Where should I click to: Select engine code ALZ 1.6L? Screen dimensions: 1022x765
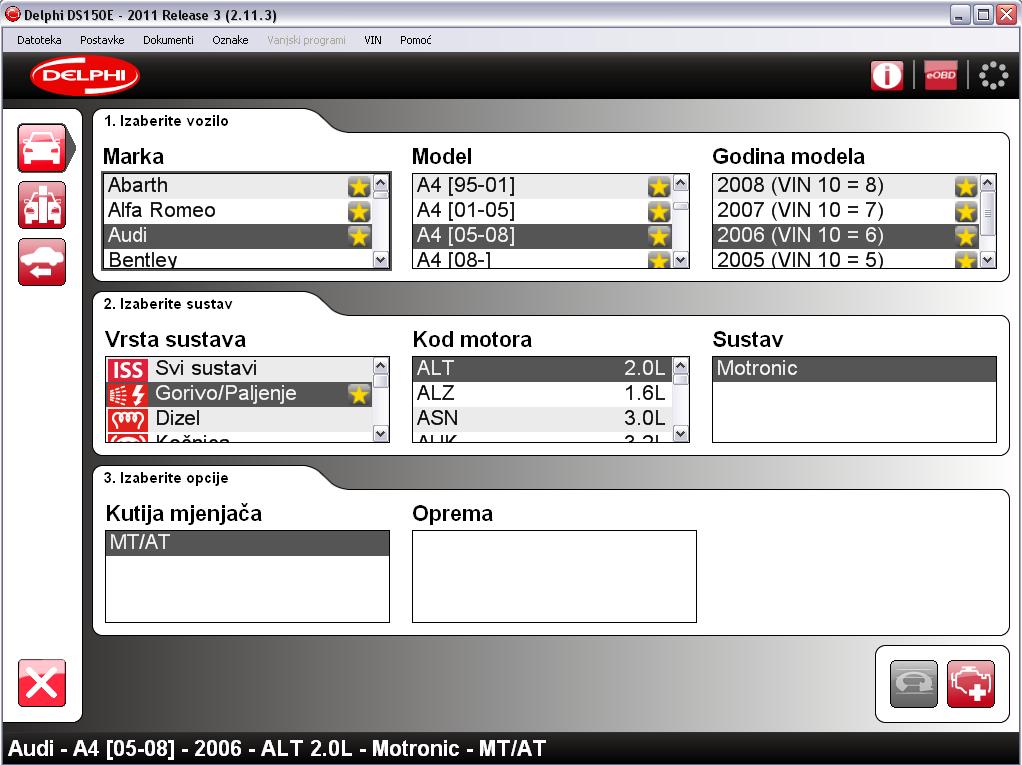coord(542,394)
